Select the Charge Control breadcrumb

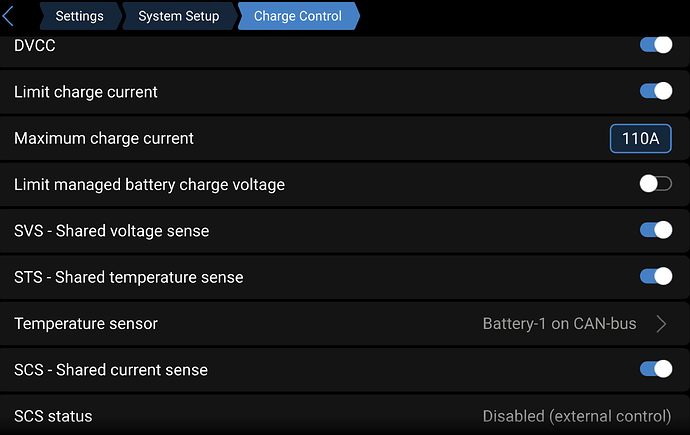[298, 16]
